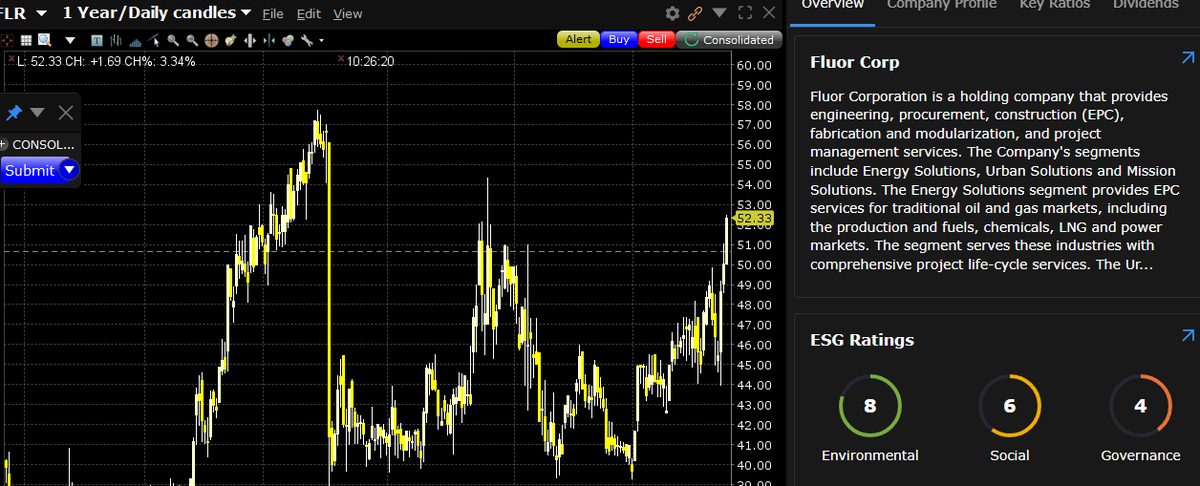The width and height of the screenshot is (1200, 486).
Task: Click the blue volume histogram icon
Action: coord(136,41)
